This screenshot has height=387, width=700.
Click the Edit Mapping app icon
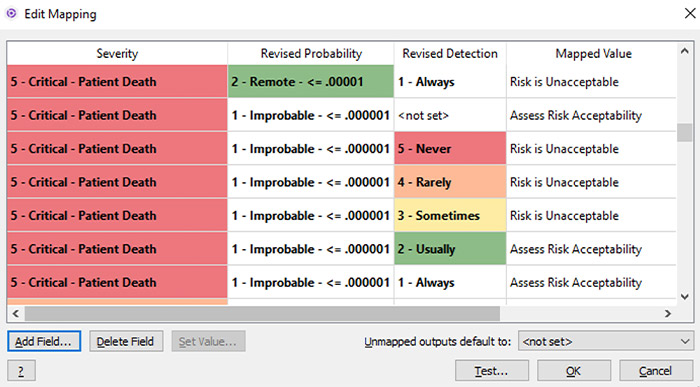(x=11, y=13)
